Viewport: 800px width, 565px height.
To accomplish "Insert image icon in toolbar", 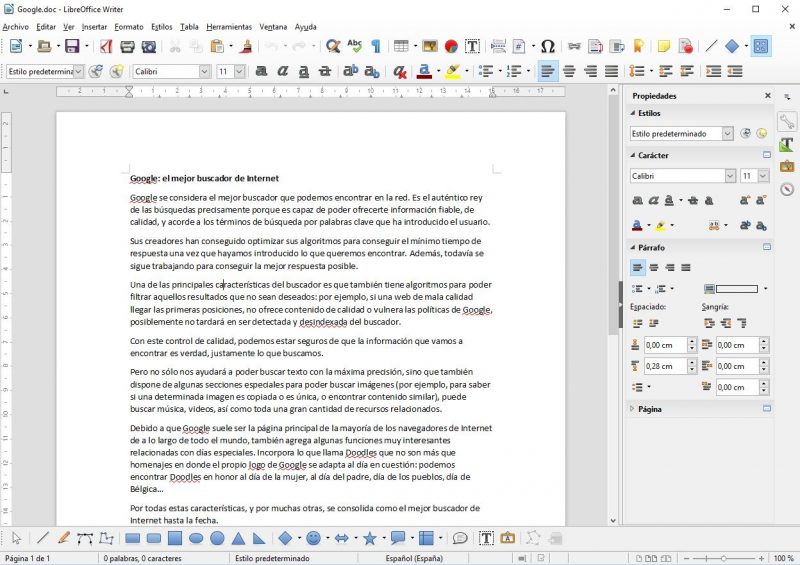I will [x=430, y=46].
